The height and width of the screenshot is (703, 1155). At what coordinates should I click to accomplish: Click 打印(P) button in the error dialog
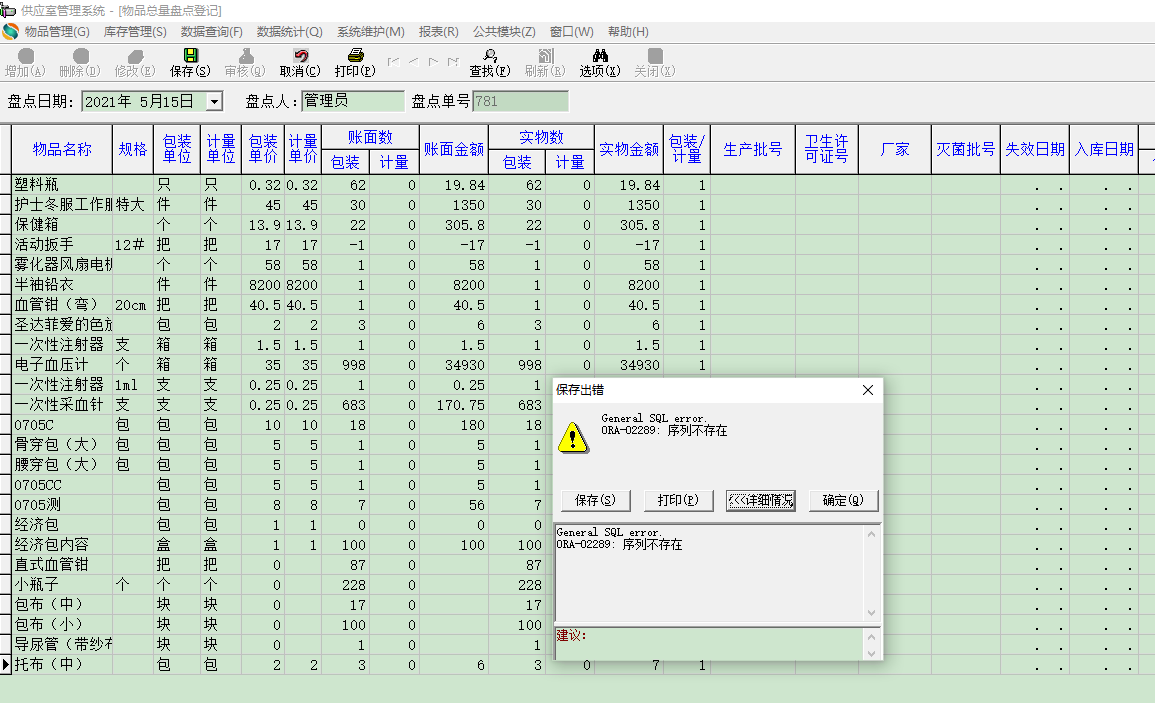[678, 500]
